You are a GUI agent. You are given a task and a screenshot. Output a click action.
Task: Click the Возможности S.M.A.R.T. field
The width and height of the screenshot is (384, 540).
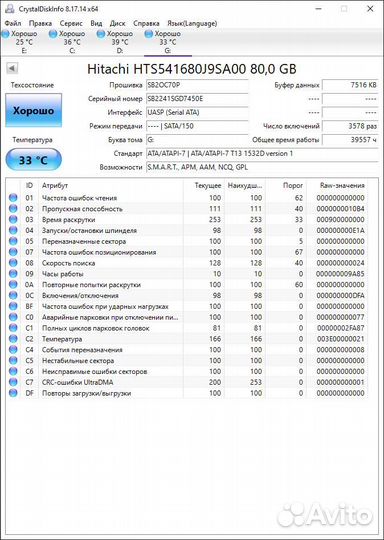pyautogui.click(x=262, y=167)
